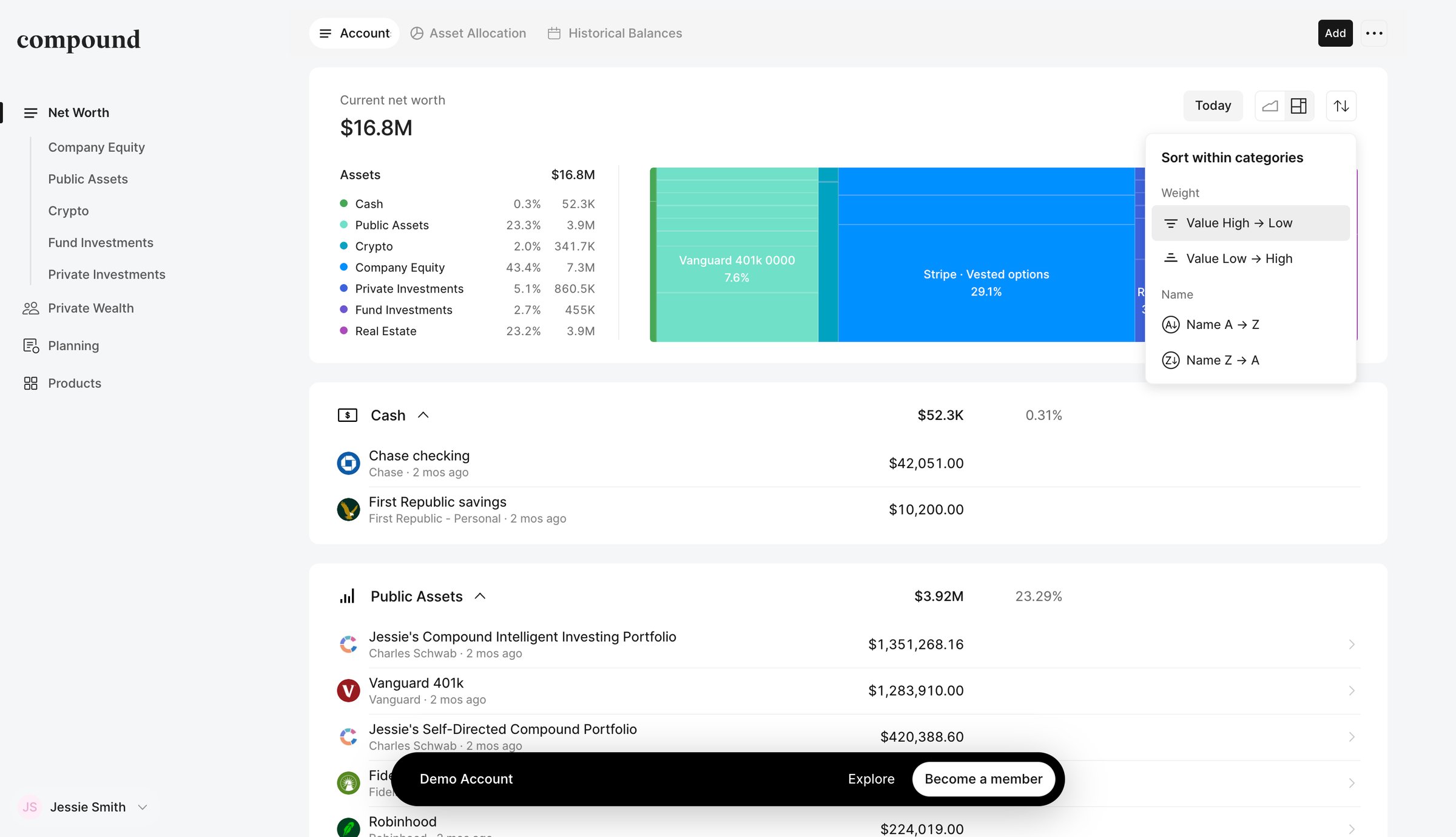Select the Account tab
The image size is (1456, 837).
[x=354, y=33]
